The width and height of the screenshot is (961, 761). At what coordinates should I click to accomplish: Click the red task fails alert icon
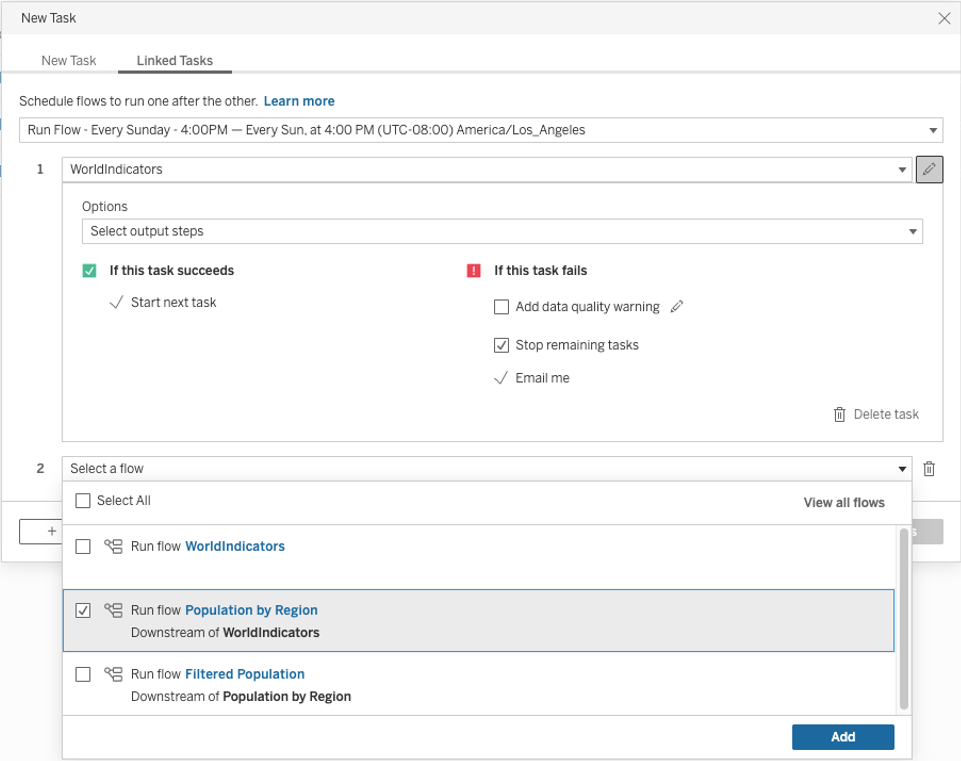tap(474, 270)
